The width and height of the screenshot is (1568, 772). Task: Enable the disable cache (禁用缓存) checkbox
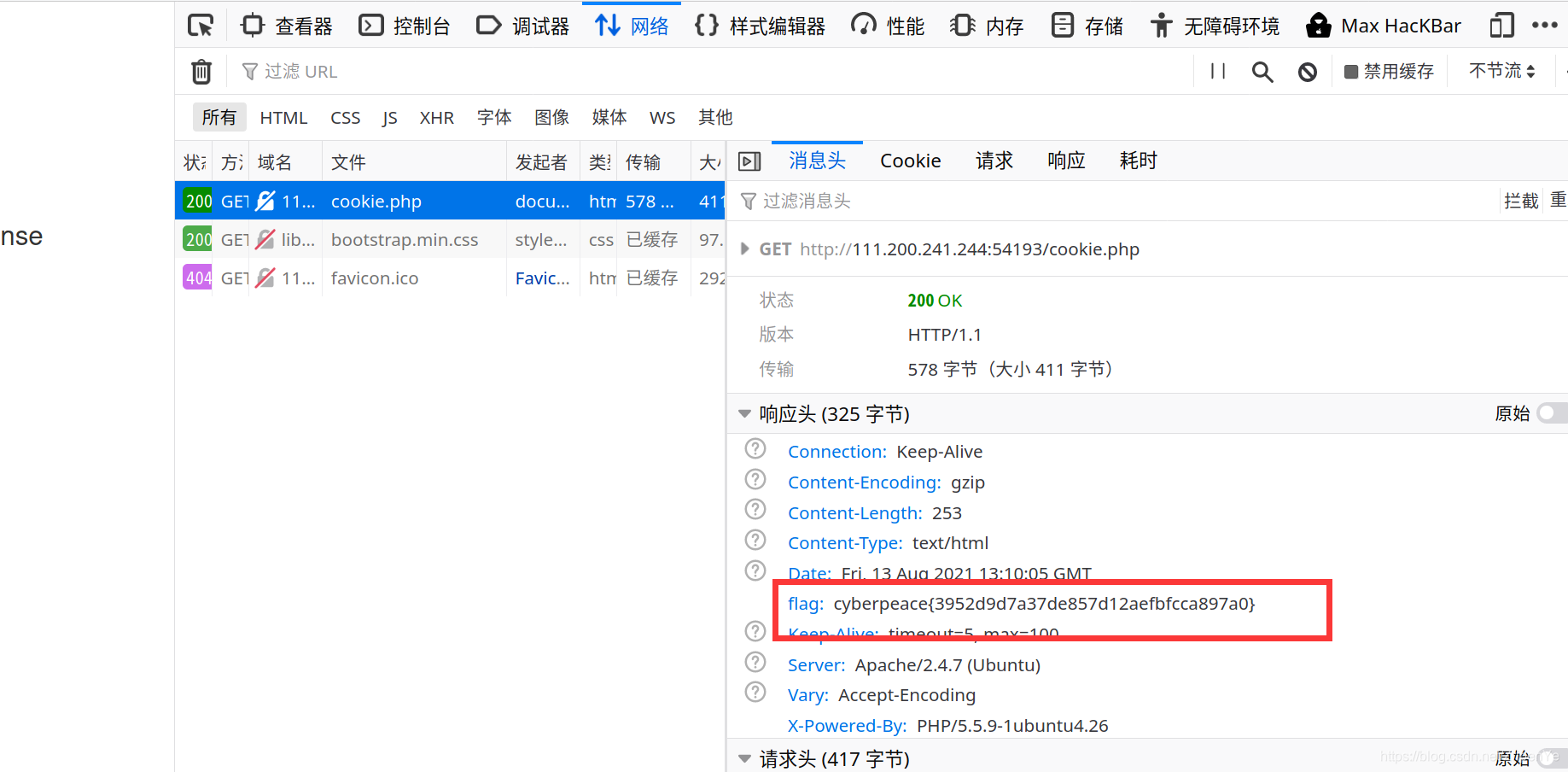[x=1351, y=72]
